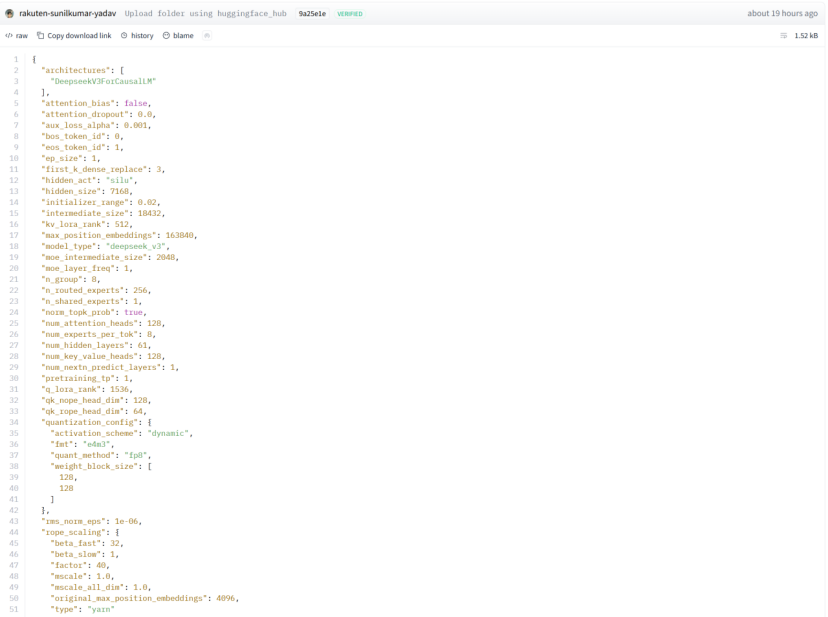Click the 'about 19 hours ago' timestamp
828x617 pixels.
(x=784, y=14)
